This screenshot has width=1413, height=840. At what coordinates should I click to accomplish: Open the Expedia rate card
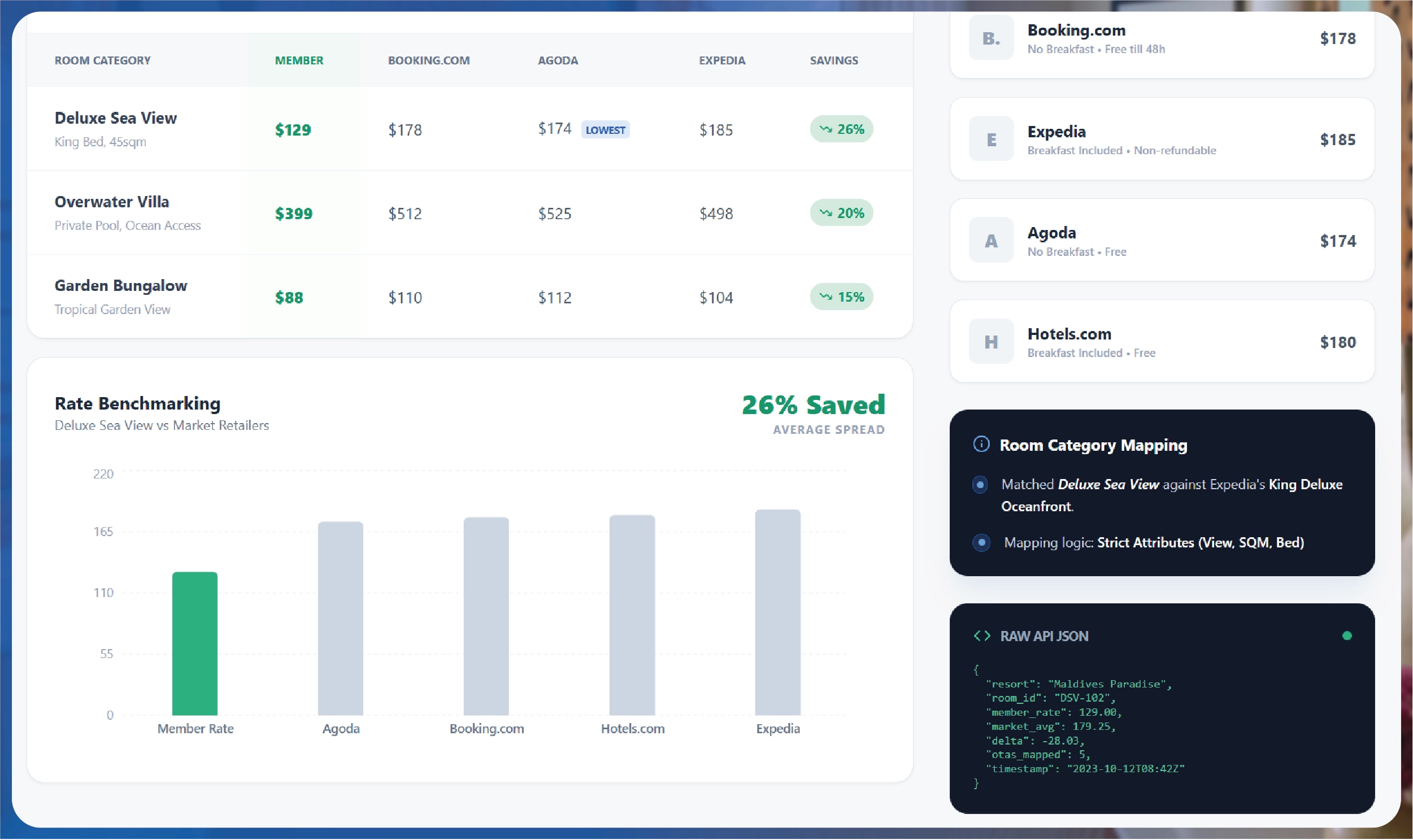(x=1162, y=139)
